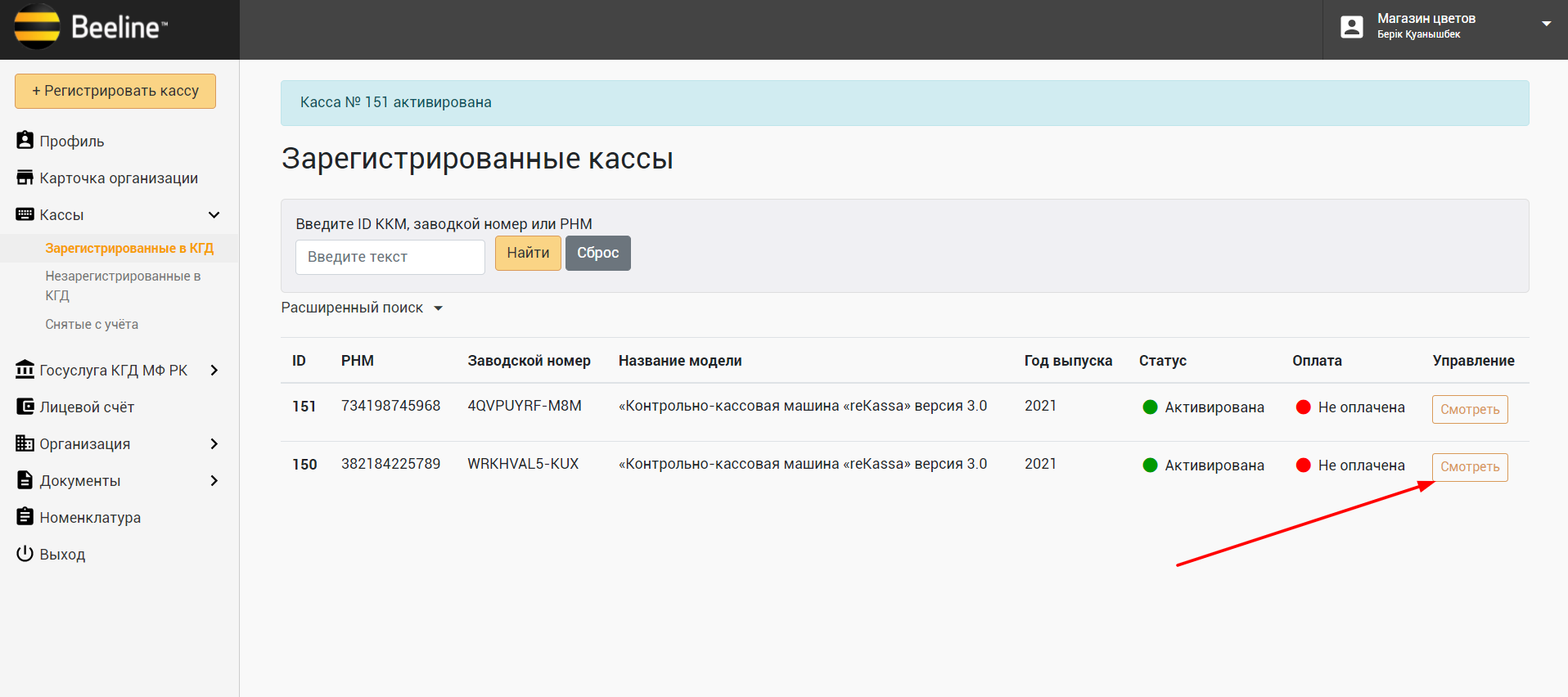
Task: Click the power icon for Выход
Action: pos(25,554)
